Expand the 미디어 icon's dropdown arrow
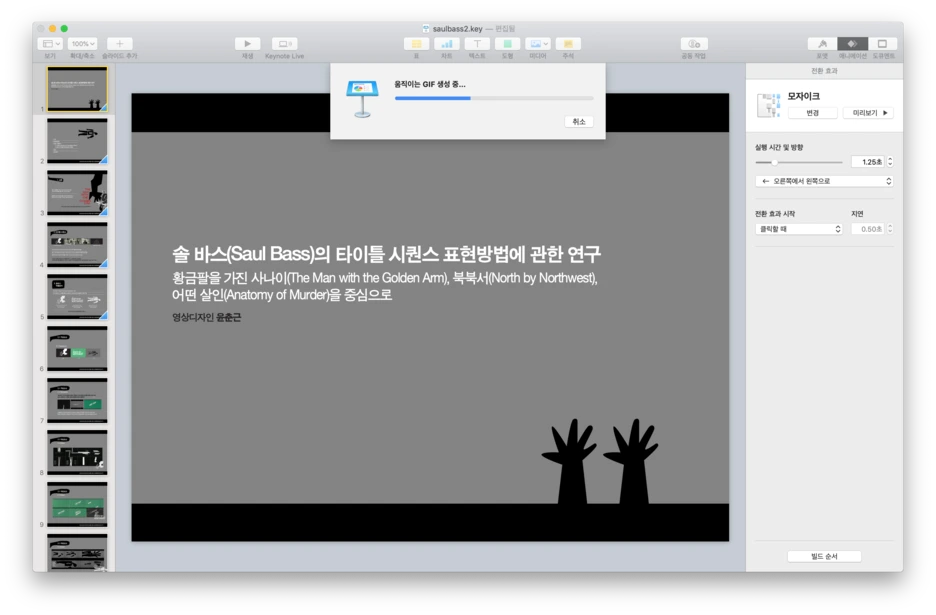This screenshot has height=615, width=936. point(545,43)
